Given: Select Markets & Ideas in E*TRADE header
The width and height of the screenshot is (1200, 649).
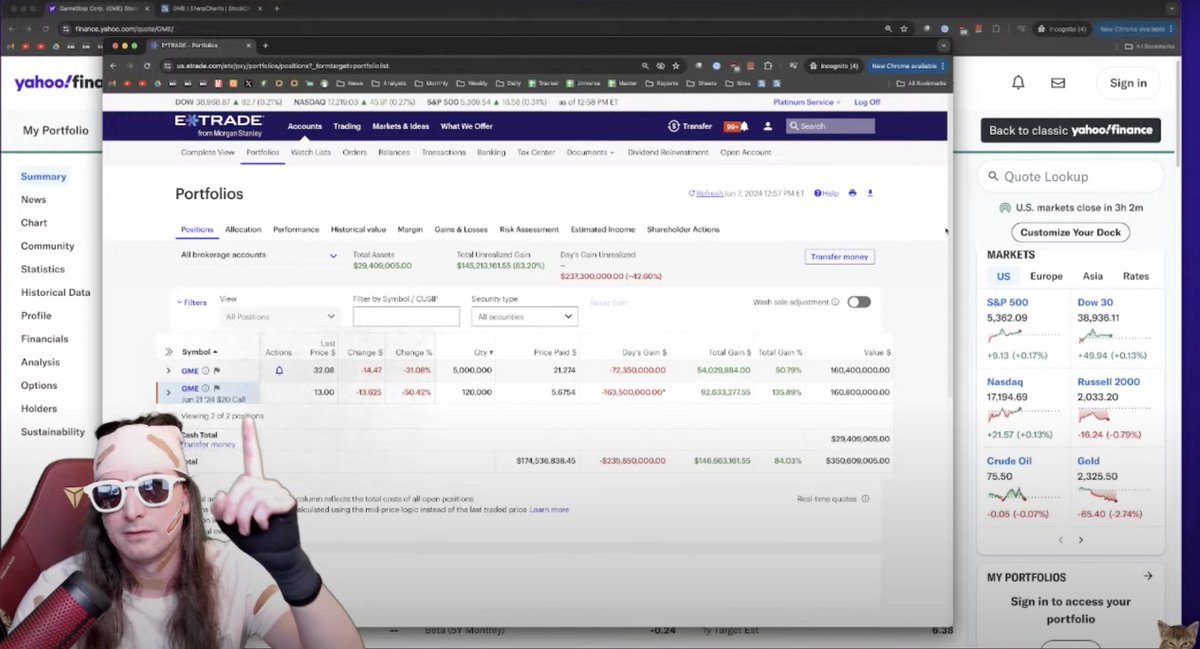Looking at the screenshot, I should (x=401, y=126).
